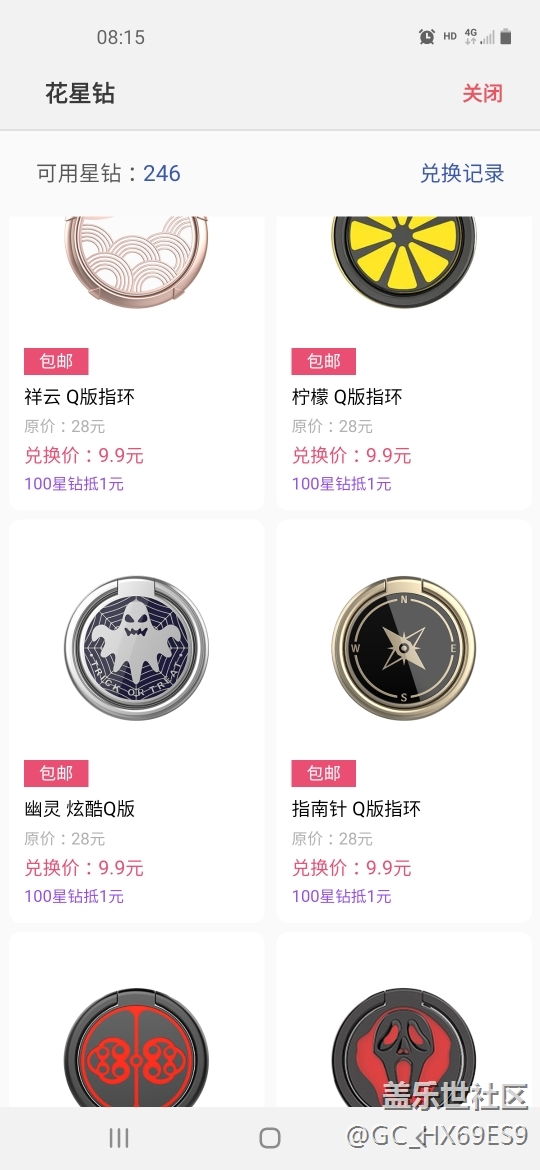The height and width of the screenshot is (1170, 540).
Task: Tap the Android home navigation button
Action: [270, 1137]
